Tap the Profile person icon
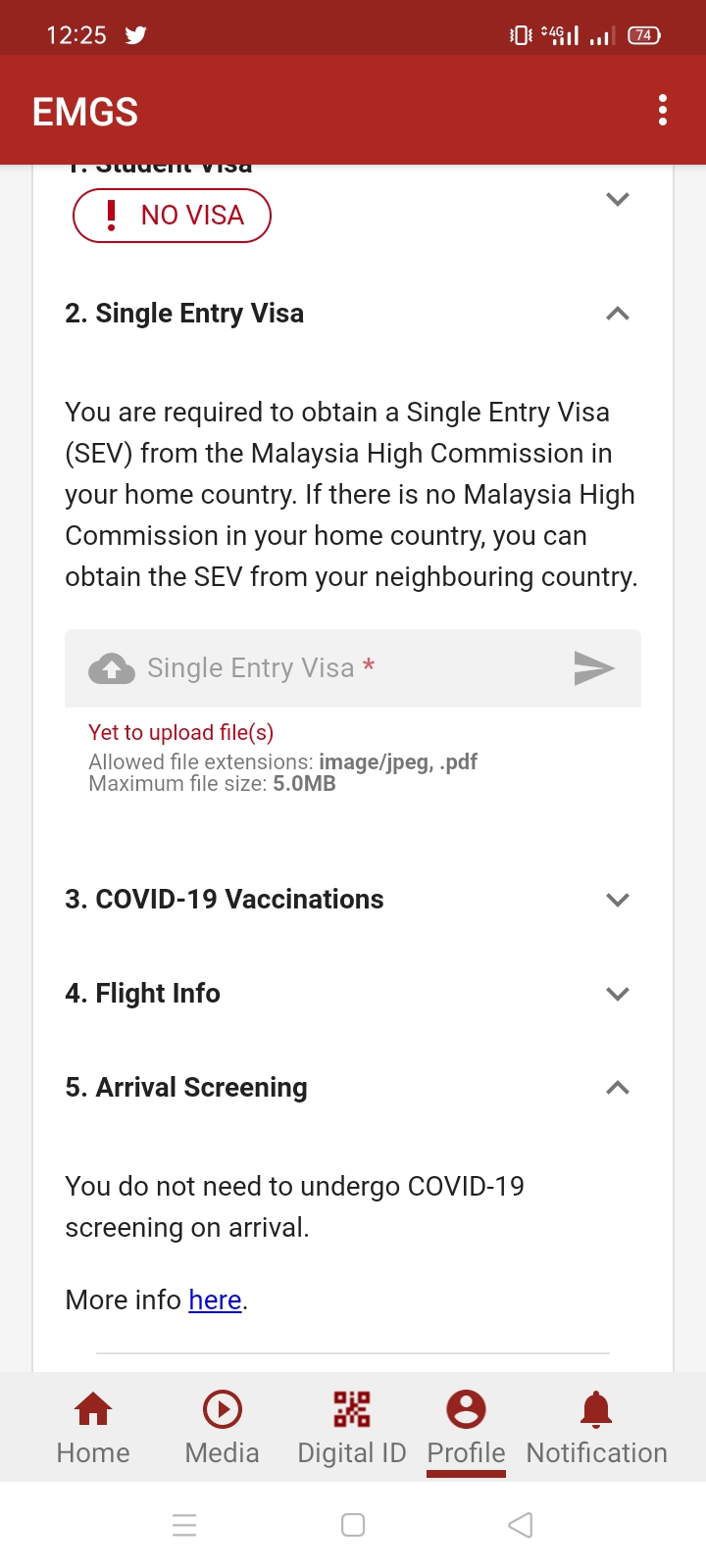706x1568 pixels. [x=466, y=1409]
